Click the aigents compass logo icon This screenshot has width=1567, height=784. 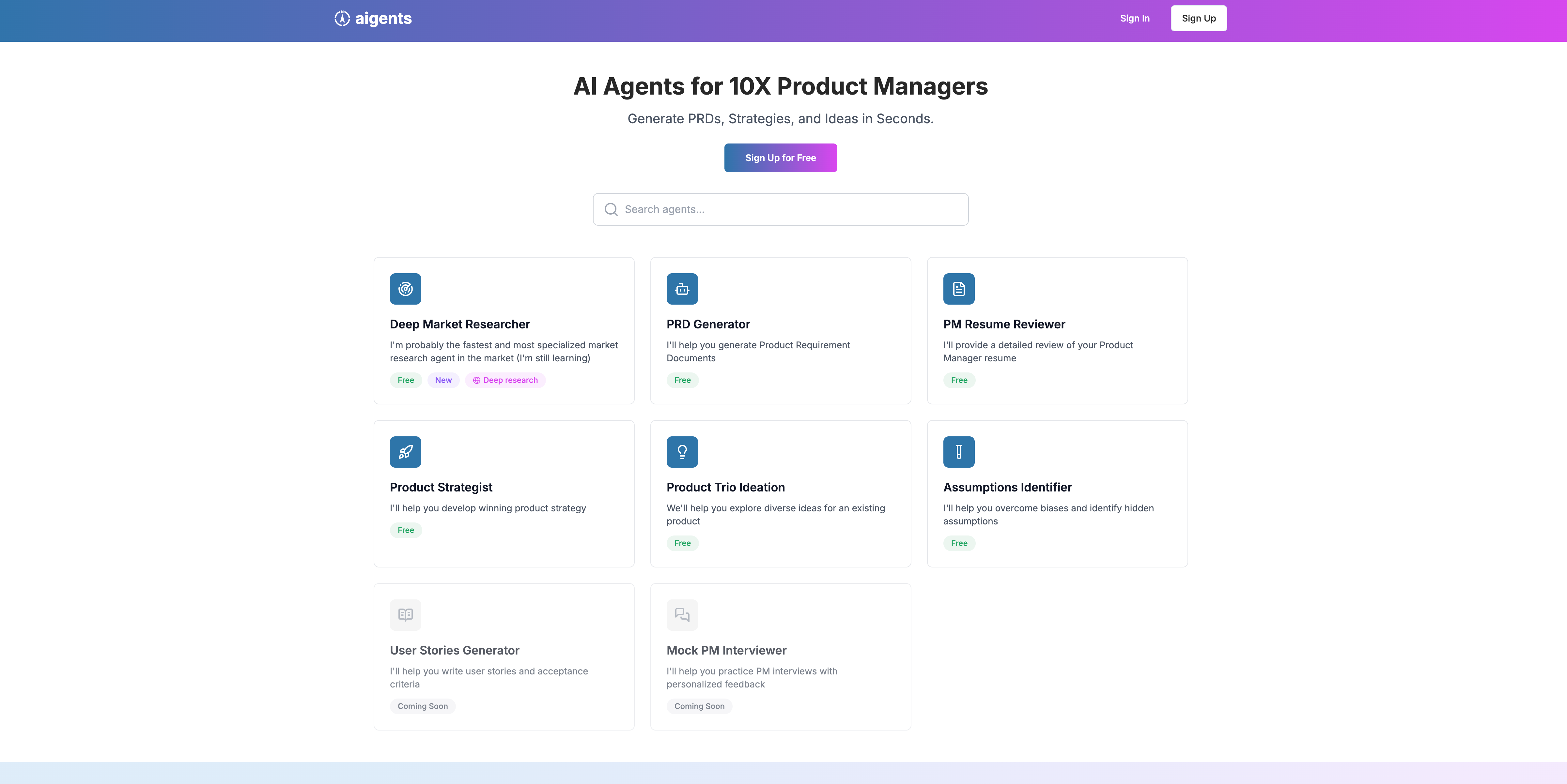coord(342,18)
